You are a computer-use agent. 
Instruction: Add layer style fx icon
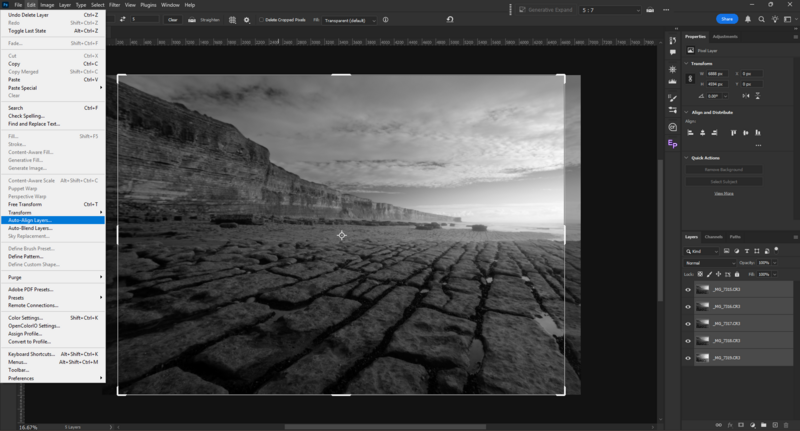coord(730,425)
